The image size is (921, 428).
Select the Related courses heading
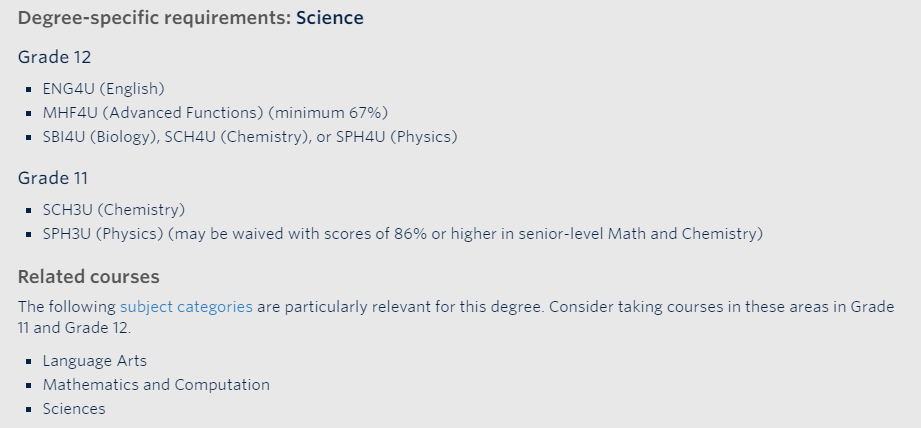coord(89,277)
